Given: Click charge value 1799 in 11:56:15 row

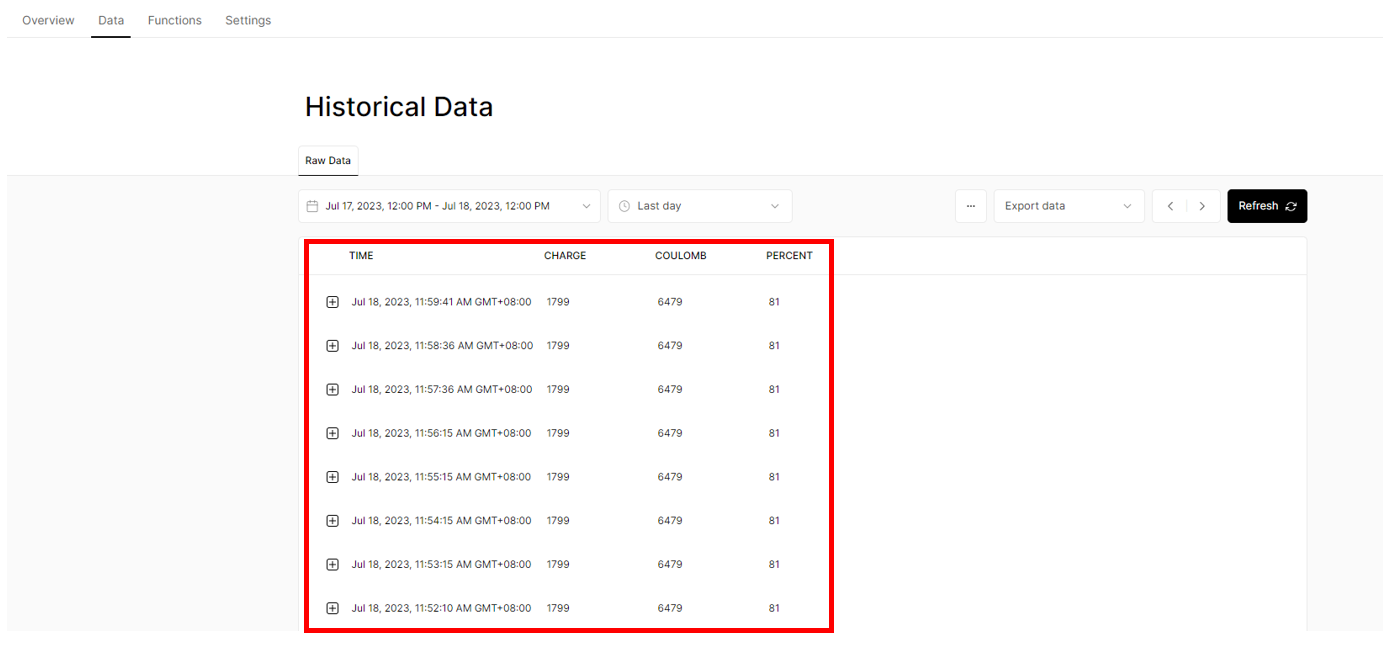Looking at the screenshot, I should coord(558,433).
